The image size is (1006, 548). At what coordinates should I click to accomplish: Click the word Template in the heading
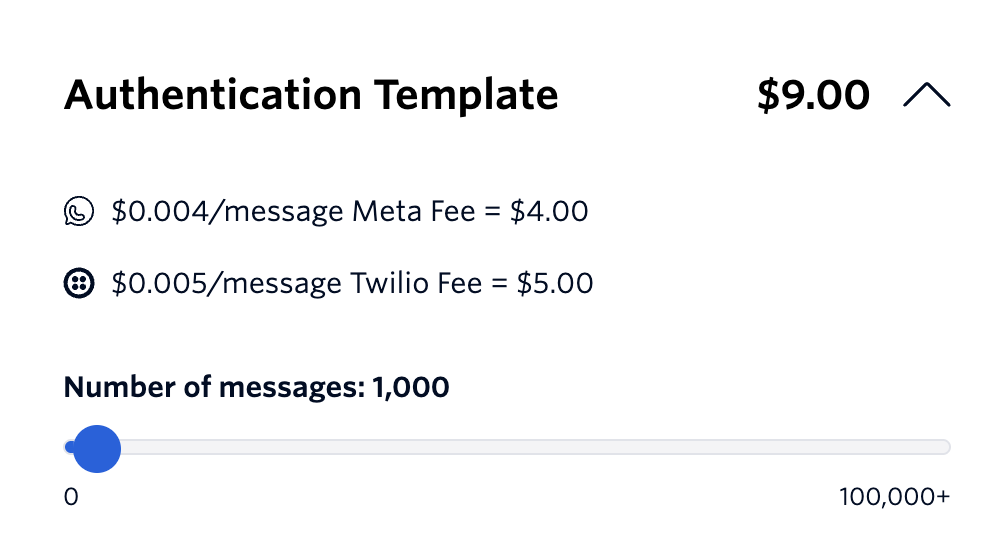[466, 95]
